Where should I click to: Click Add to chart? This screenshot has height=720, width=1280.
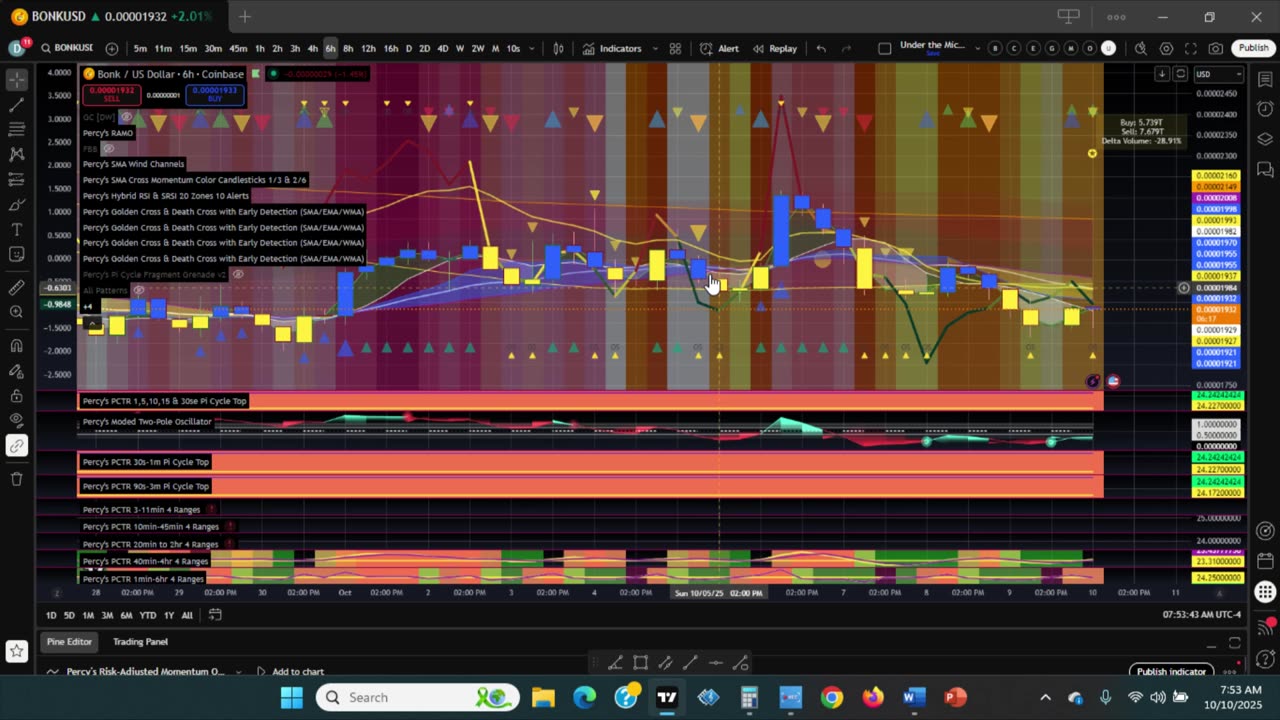click(290, 672)
